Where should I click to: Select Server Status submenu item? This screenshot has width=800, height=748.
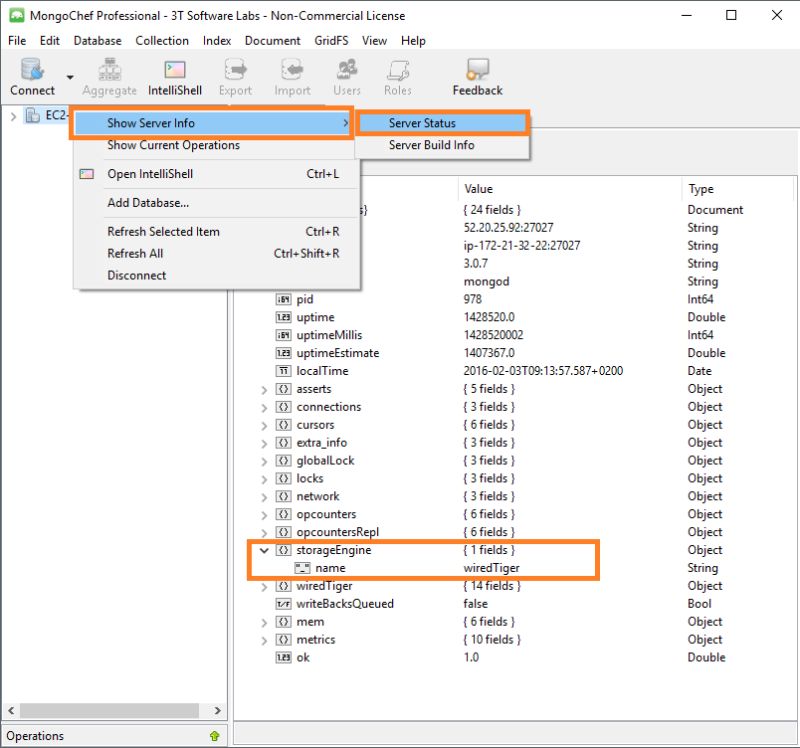[442, 123]
